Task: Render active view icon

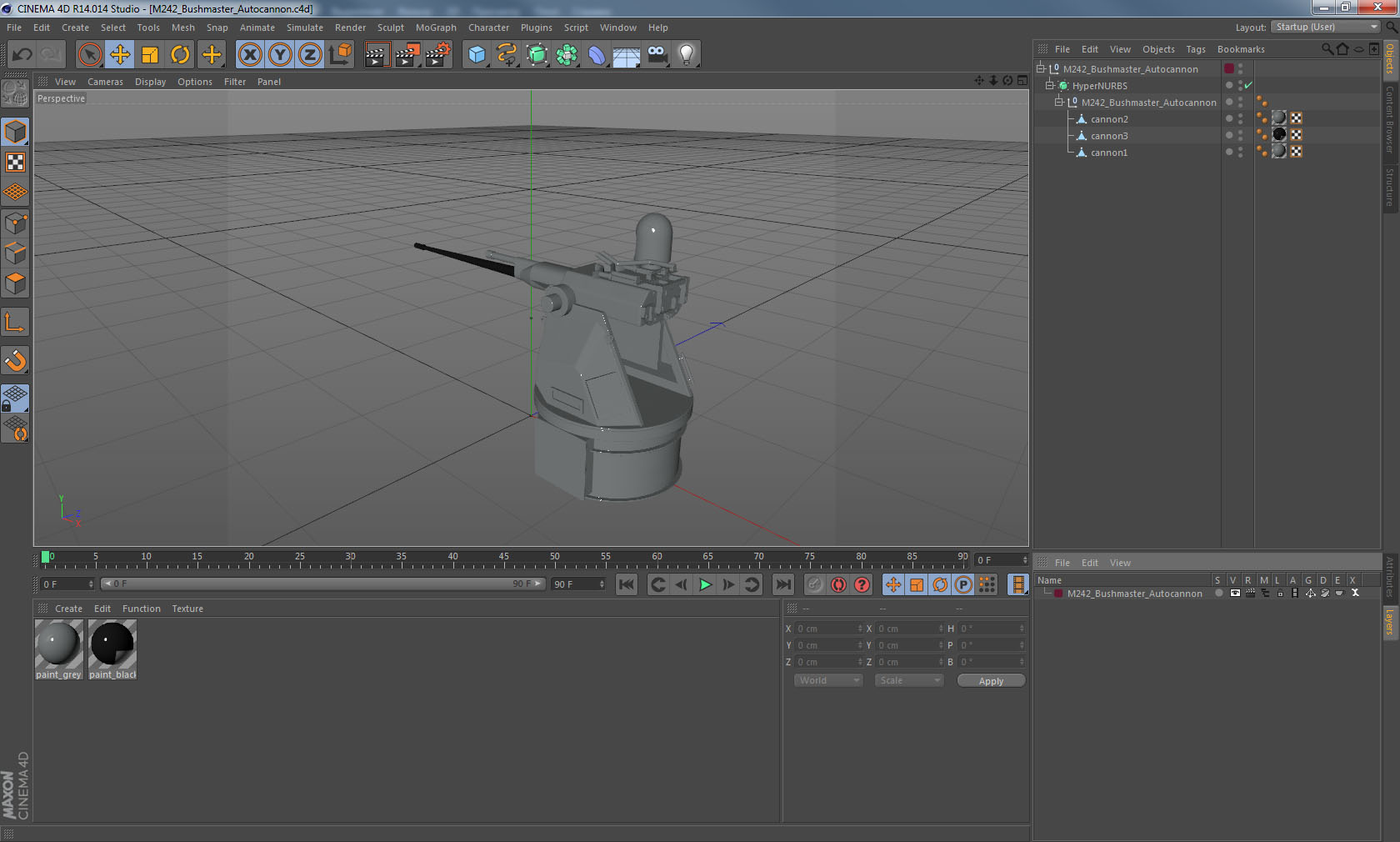Action: tap(377, 55)
